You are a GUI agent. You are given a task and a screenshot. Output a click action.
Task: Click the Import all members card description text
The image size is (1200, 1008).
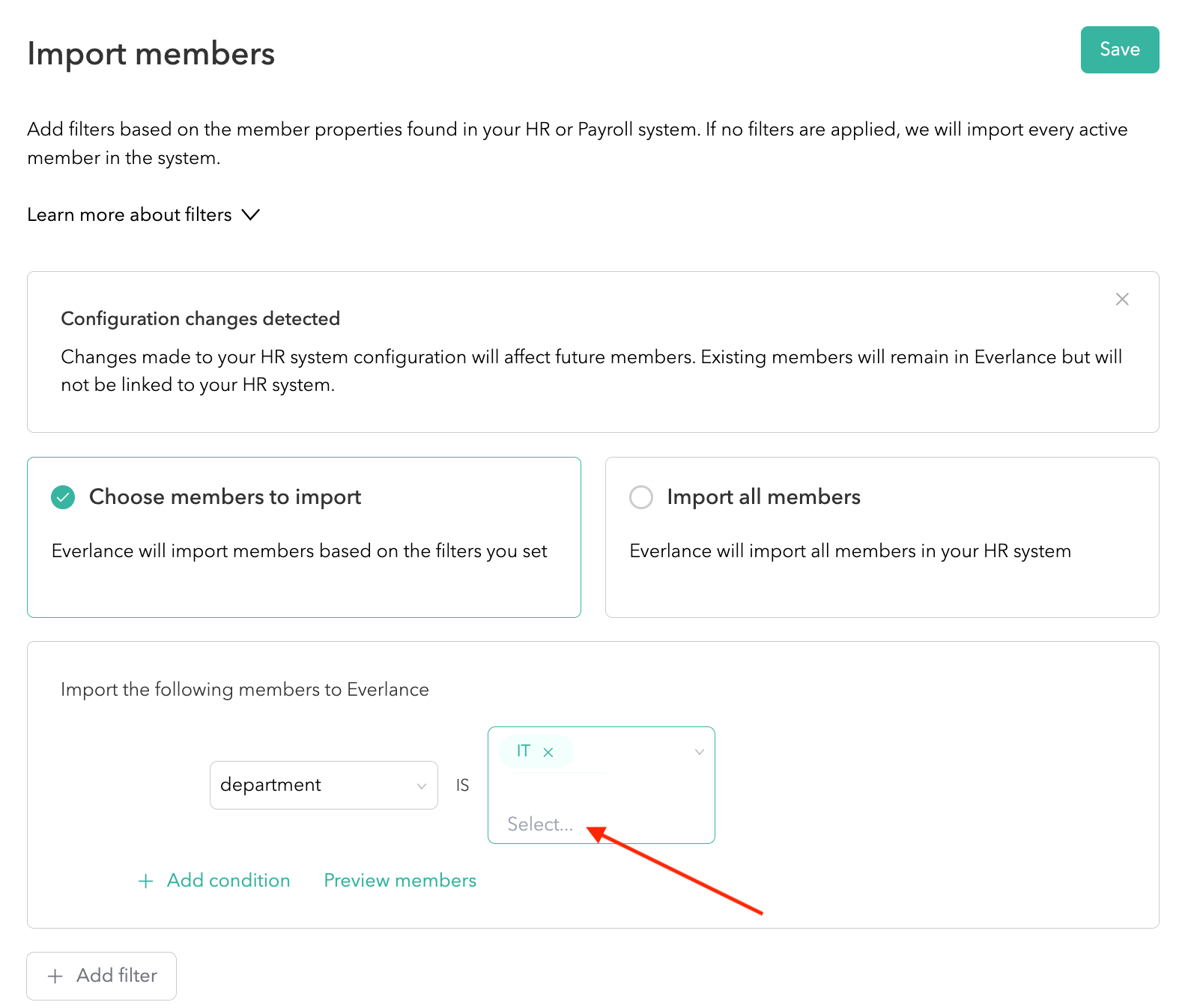849,551
